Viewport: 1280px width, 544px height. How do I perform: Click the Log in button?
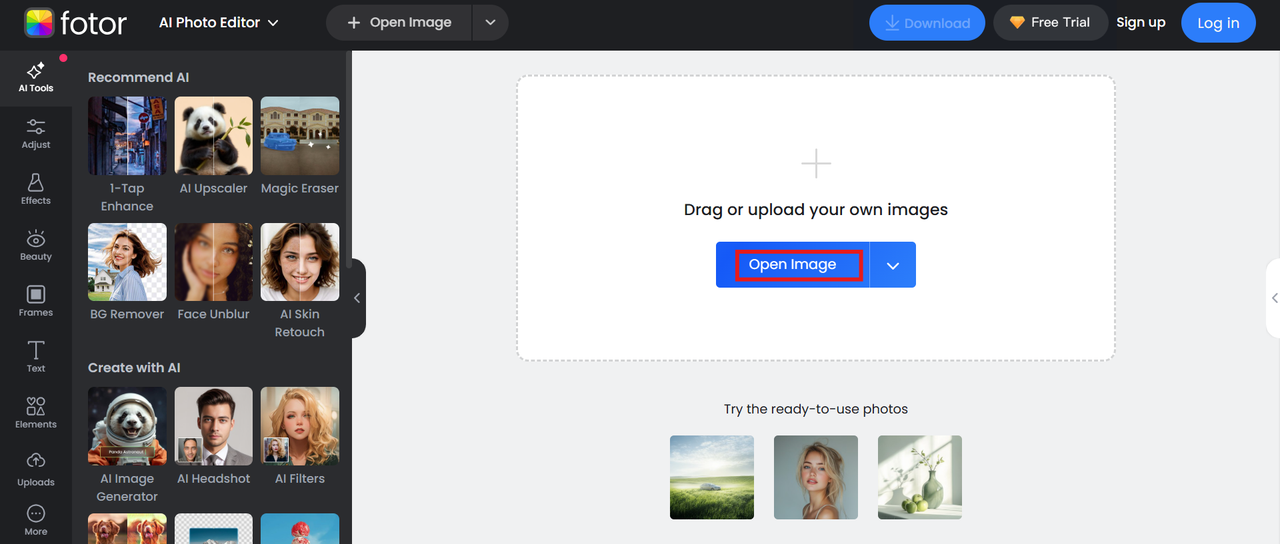pyautogui.click(x=1218, y=23)
